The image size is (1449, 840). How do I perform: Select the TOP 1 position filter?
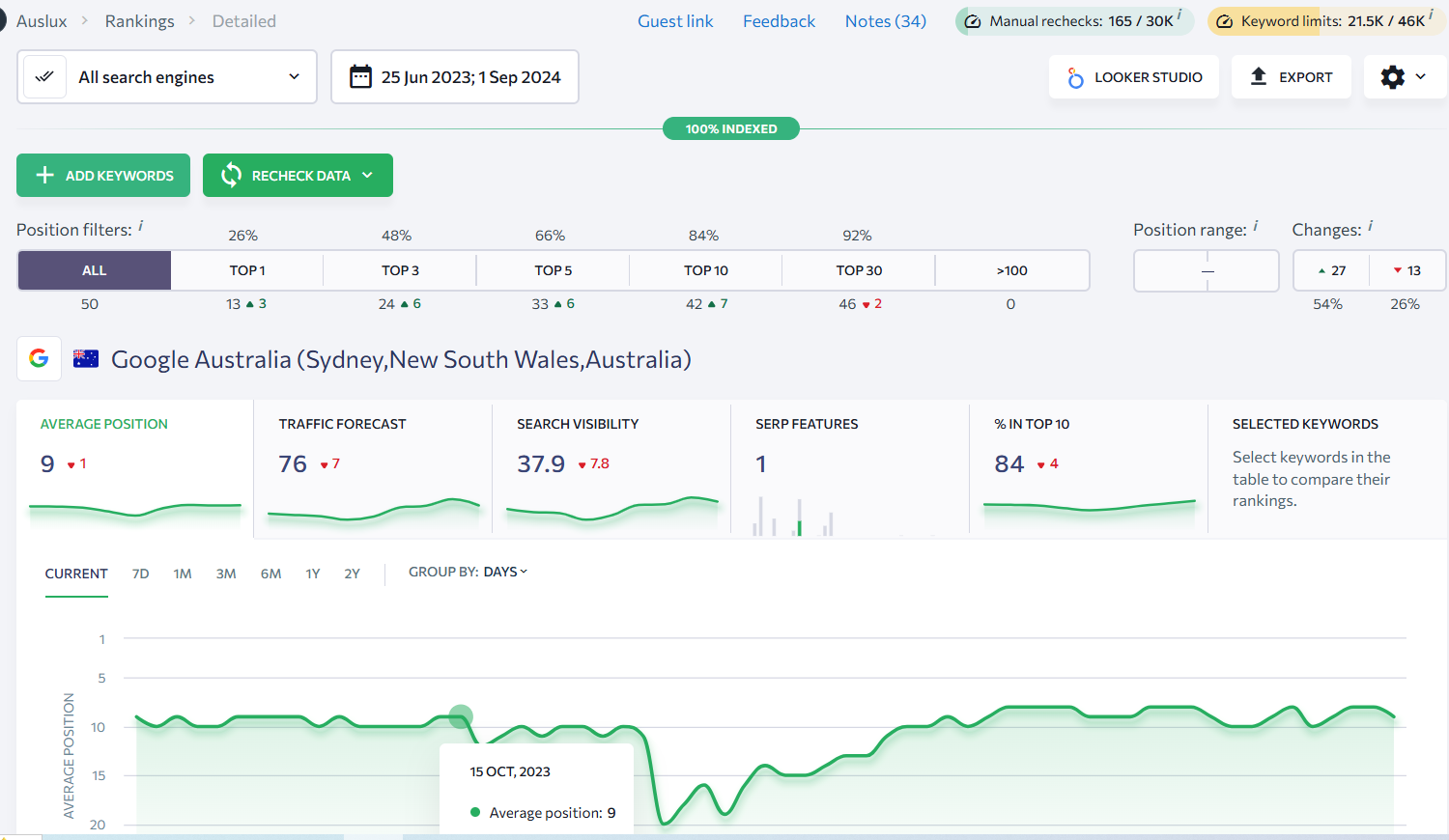click(x=247, y=270)
